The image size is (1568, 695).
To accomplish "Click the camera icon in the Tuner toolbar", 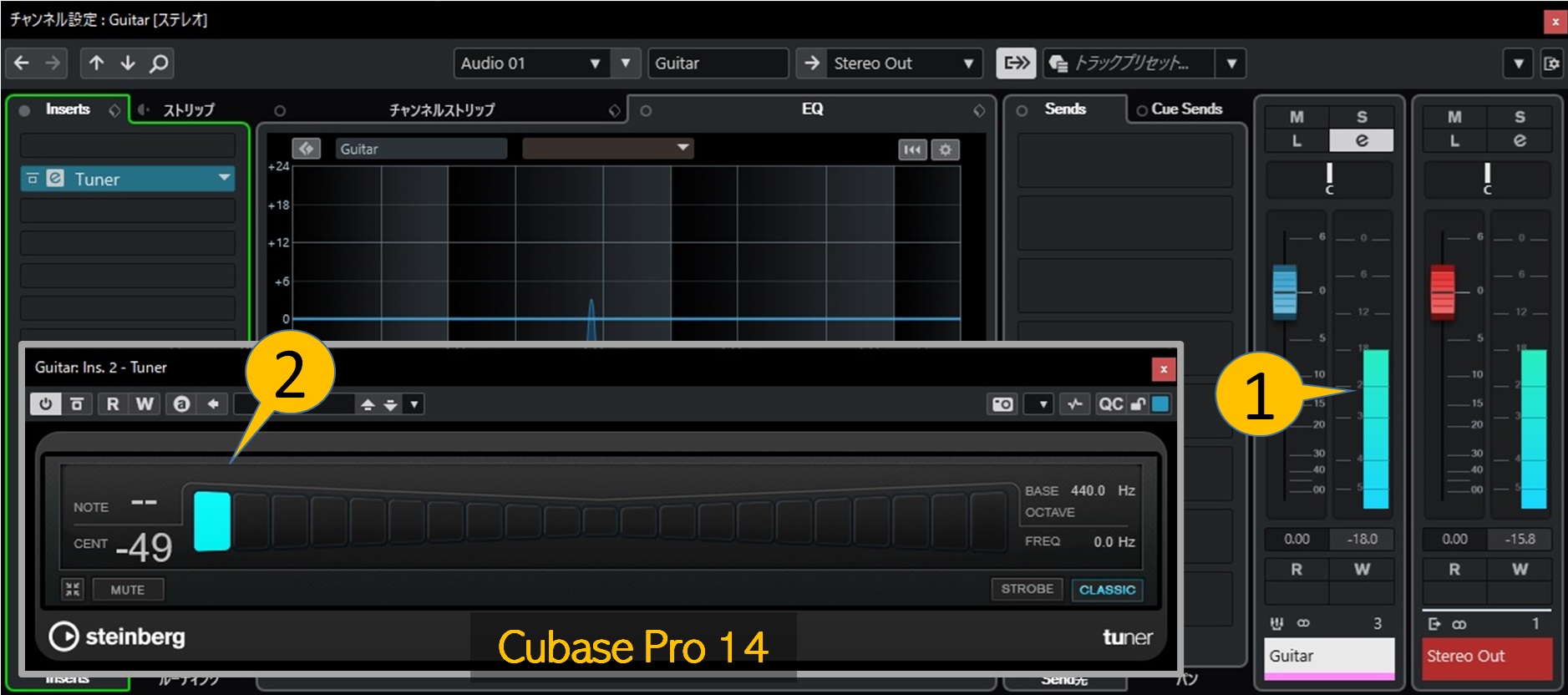I will [1002, 405].
